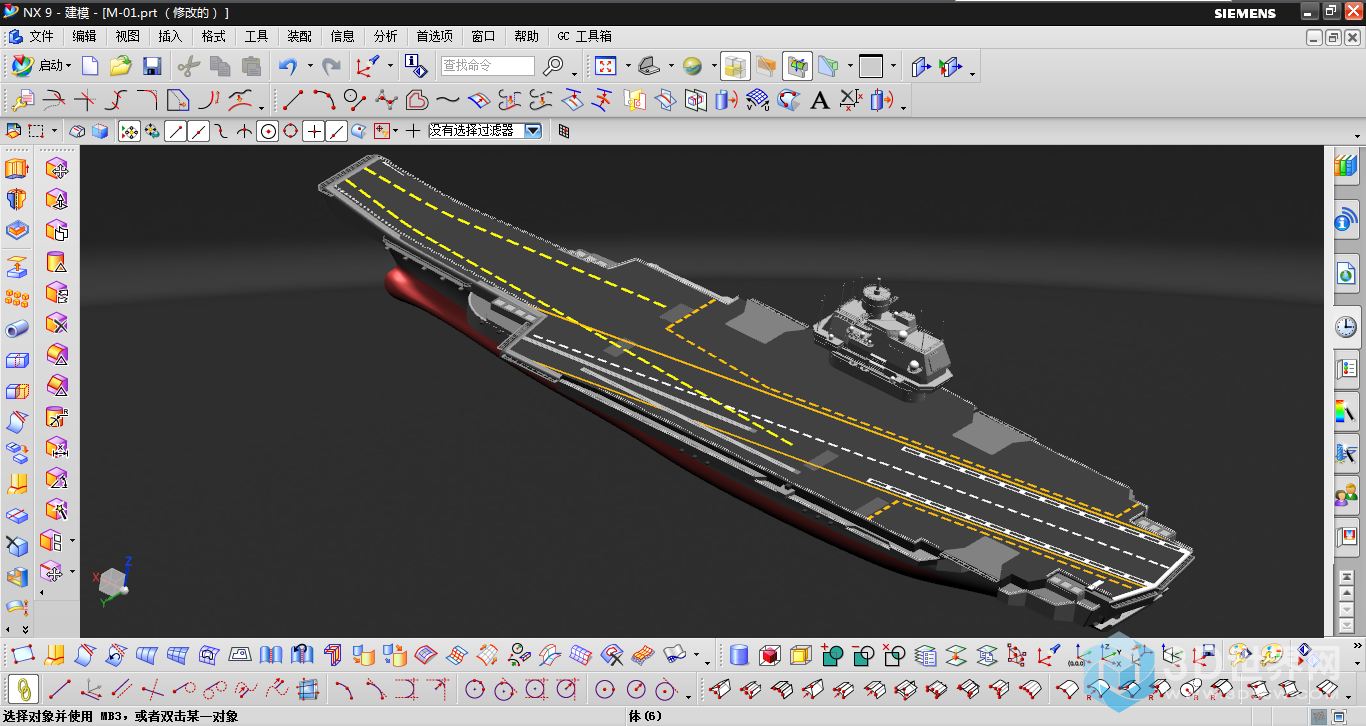Open the visualization color palette icon
Image resolution: width=1366 pixels, height=726 pixels.
click(x=1346, y=410)
